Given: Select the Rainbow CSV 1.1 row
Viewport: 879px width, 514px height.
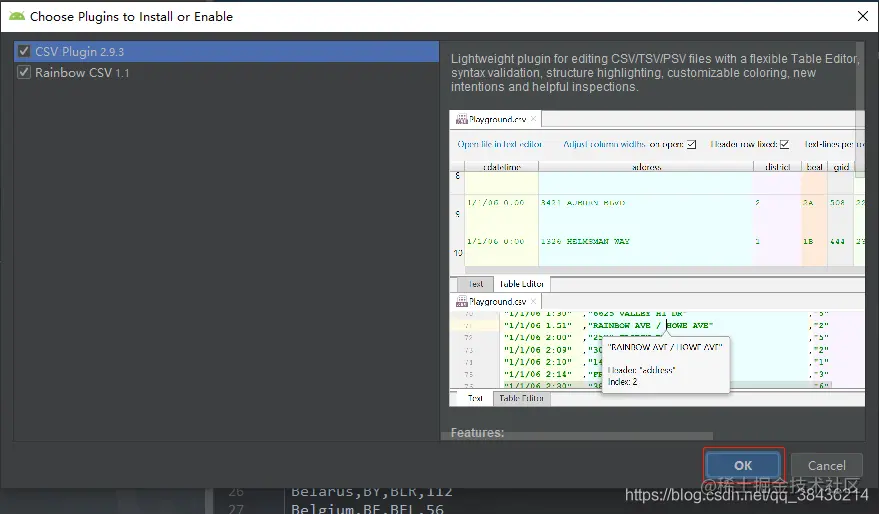Looking at the screenshot, I should (226, 72).
